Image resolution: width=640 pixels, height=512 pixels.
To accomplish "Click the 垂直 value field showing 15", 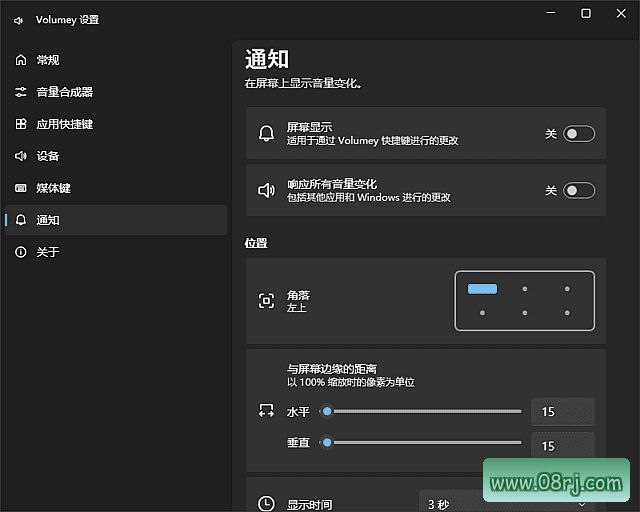I will (x=563, y=445).
